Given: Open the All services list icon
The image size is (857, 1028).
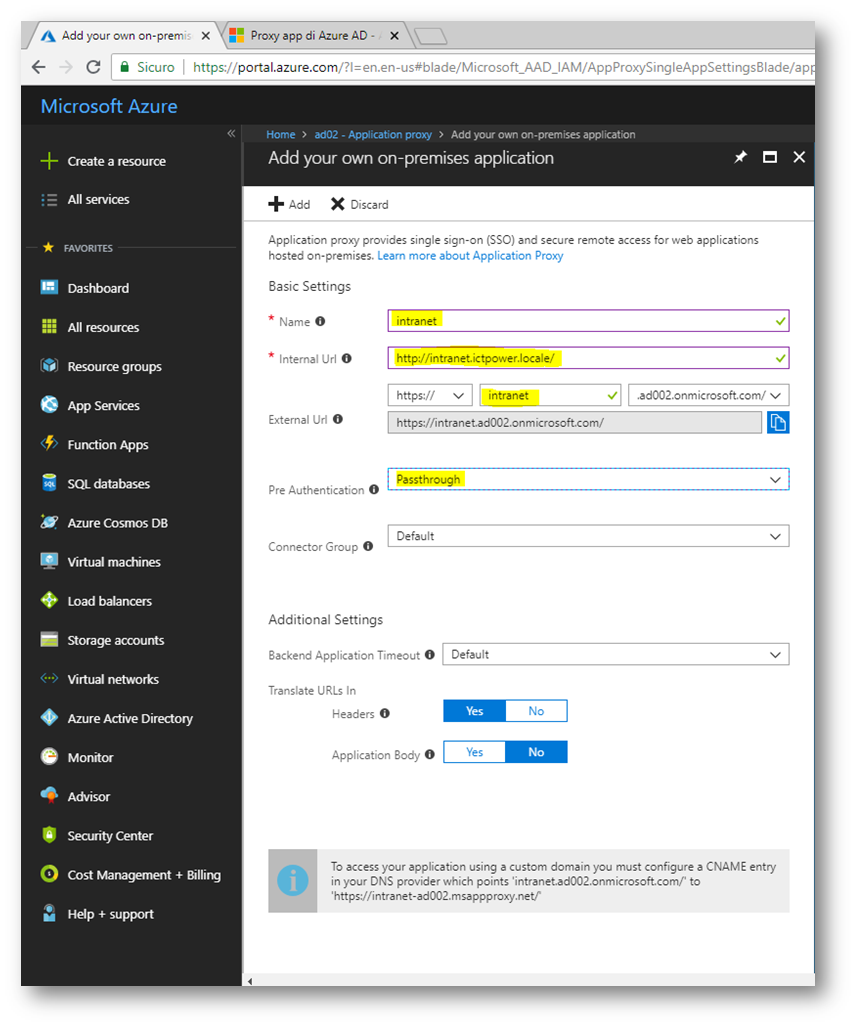Looking at the screenshot, I should 49,199.
